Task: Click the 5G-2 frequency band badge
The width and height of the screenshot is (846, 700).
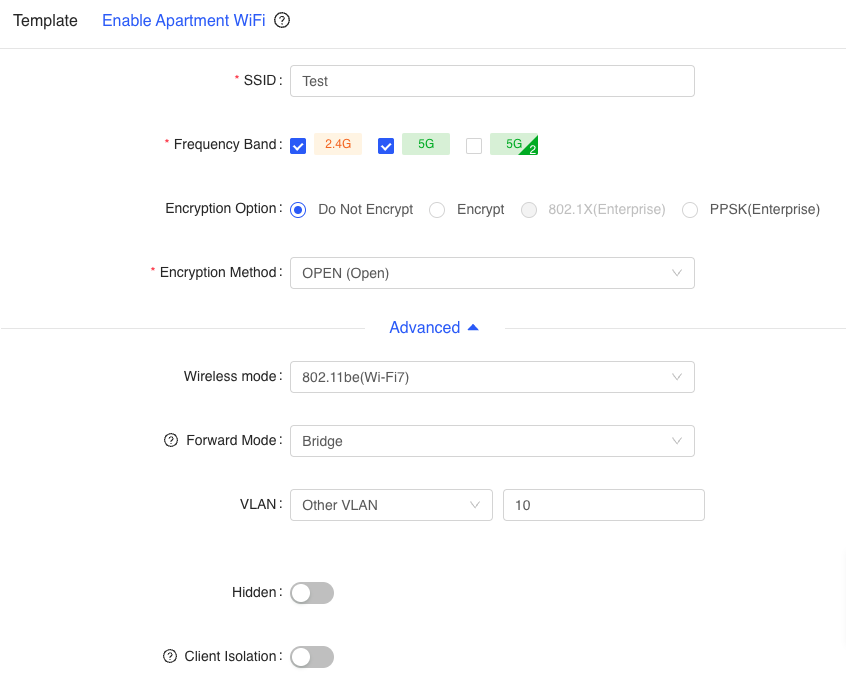Action: click(x=514, y=144)
